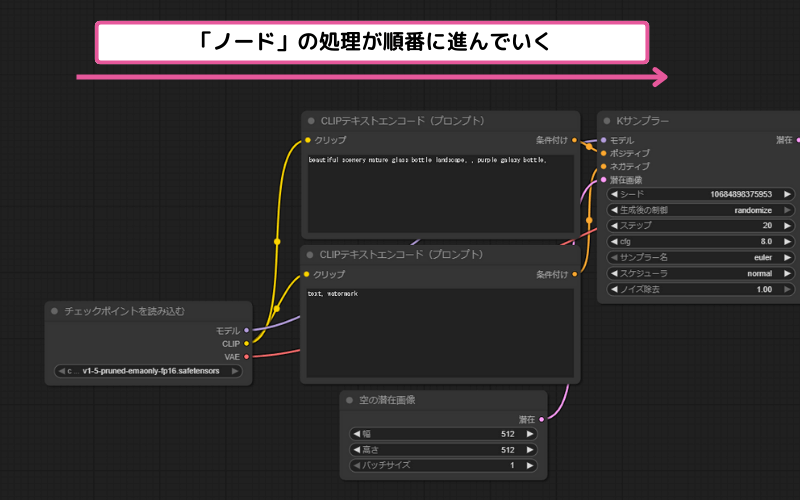Click the ポジティブ input socket on Kサンプラー
The image size is (800, 500).
604,153
